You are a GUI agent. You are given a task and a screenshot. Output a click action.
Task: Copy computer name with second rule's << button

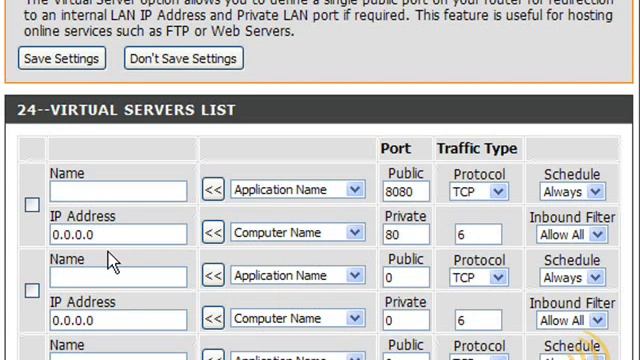tap(213, 318)
